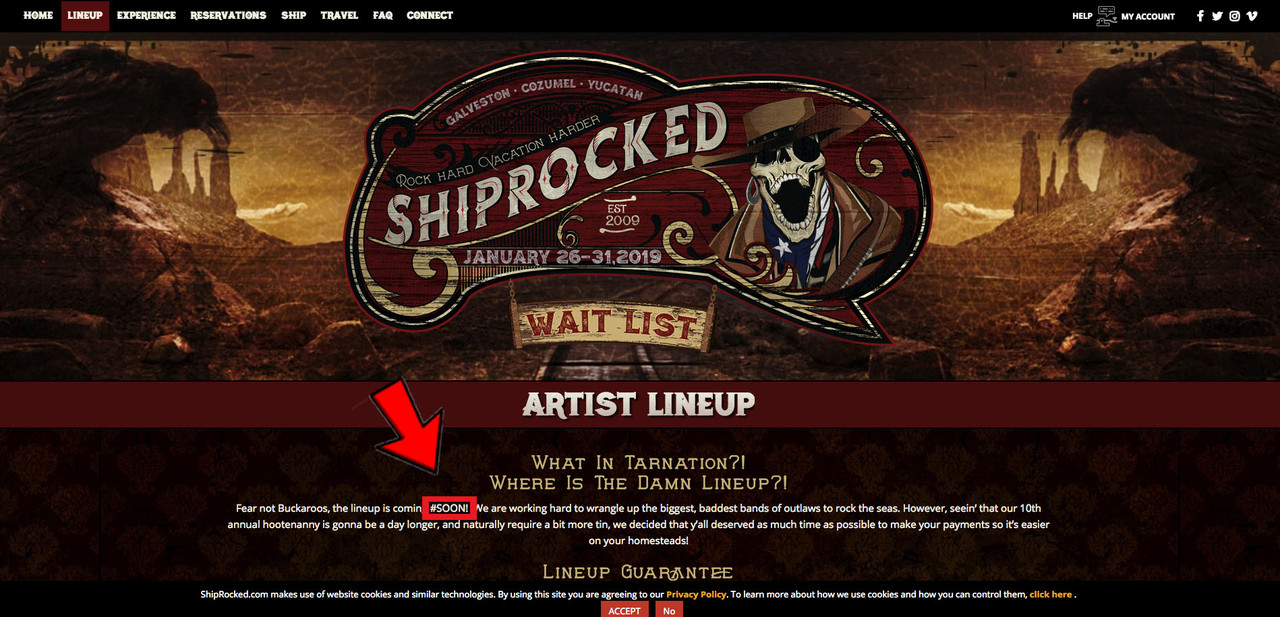The width and height of the screenshot is (1280, 617).
Task: Select the Lineup menu item
Action: click(85, 16)
